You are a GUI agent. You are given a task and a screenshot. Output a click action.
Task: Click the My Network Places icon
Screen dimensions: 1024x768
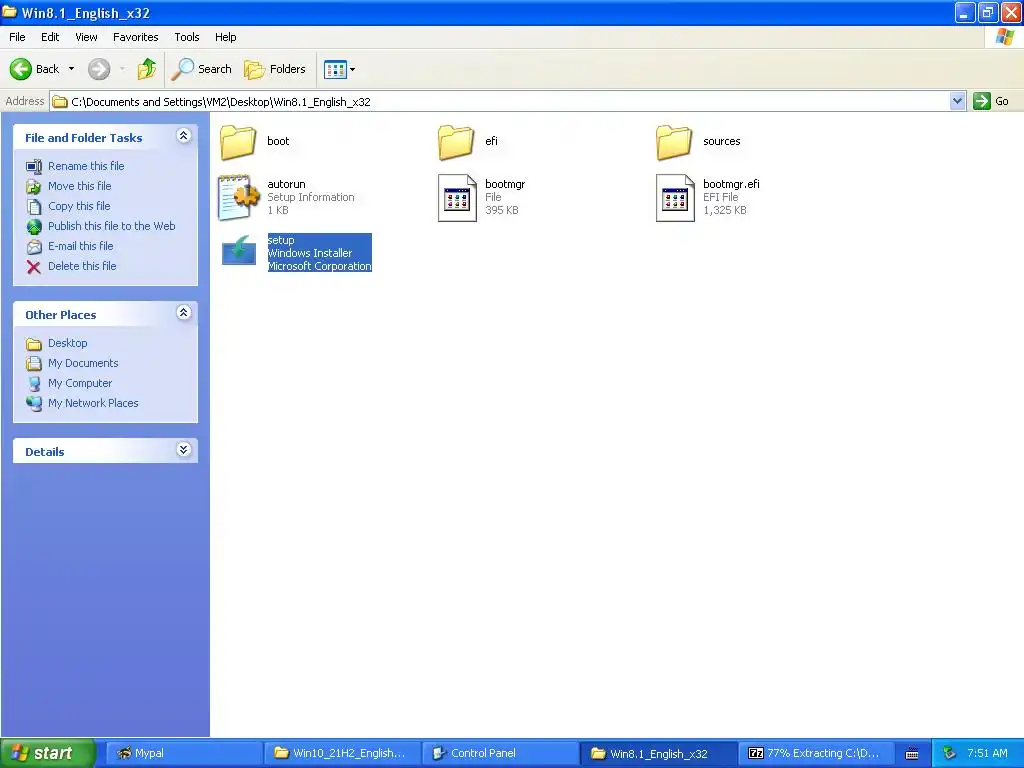(34, 404)
